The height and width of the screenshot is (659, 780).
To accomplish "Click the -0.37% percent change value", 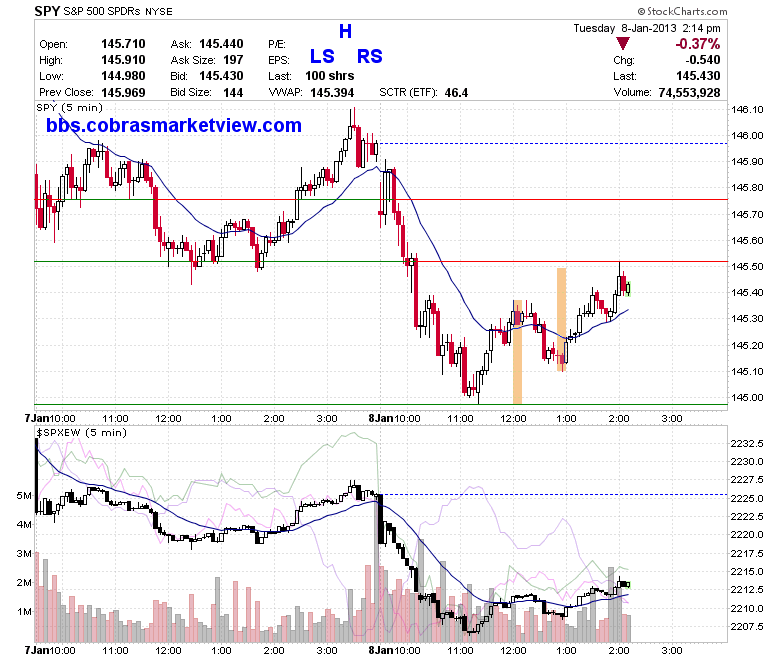I will point(697,44).
